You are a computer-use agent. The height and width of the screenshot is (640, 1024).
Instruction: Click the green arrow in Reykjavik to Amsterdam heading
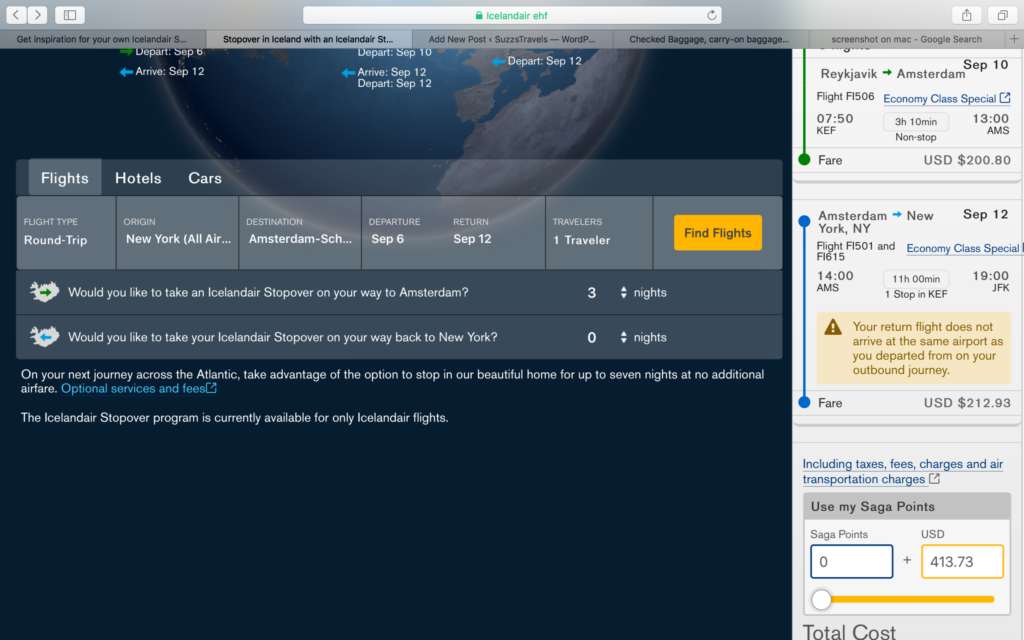(x=887, y=72)
